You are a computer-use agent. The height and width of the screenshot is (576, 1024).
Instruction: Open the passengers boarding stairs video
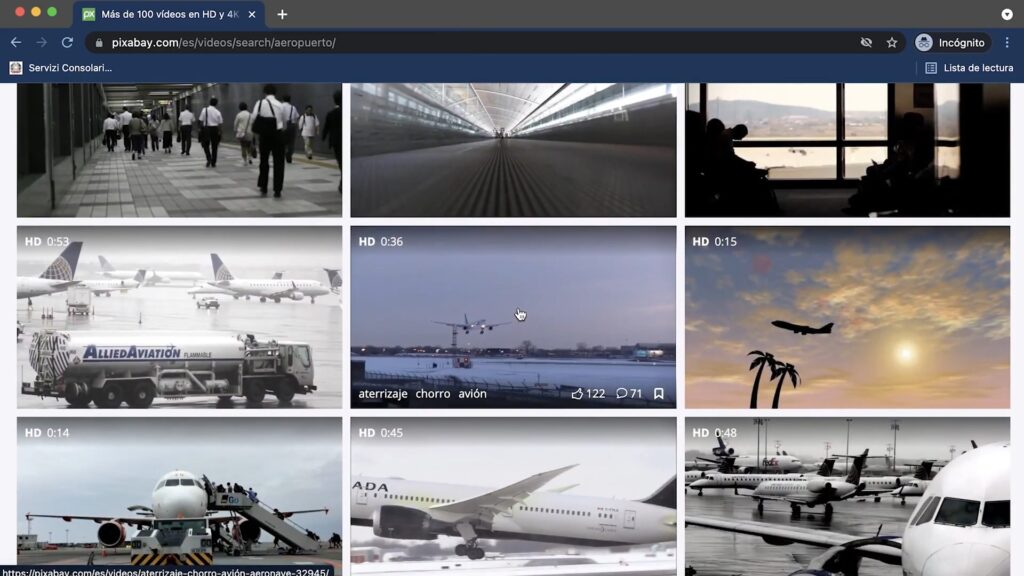pos(180,496)
